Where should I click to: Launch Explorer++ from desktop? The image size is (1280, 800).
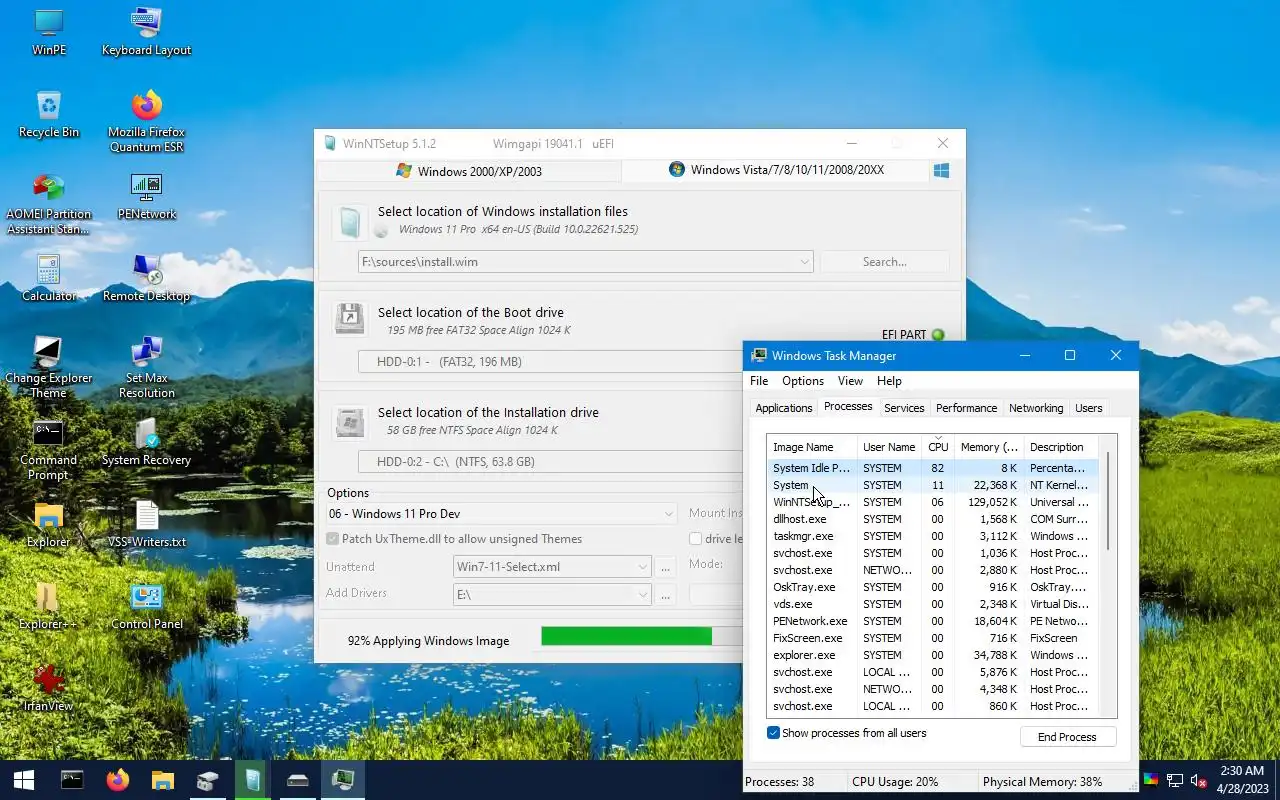[48, 606]
